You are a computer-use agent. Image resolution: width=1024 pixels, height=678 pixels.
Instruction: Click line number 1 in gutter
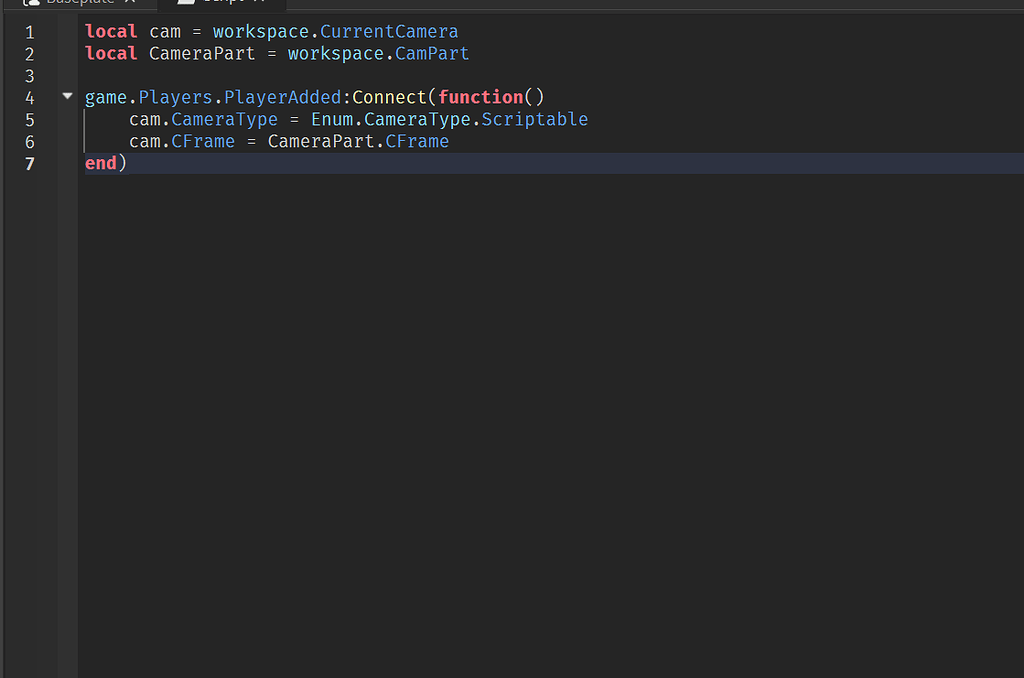coord(29,32)
